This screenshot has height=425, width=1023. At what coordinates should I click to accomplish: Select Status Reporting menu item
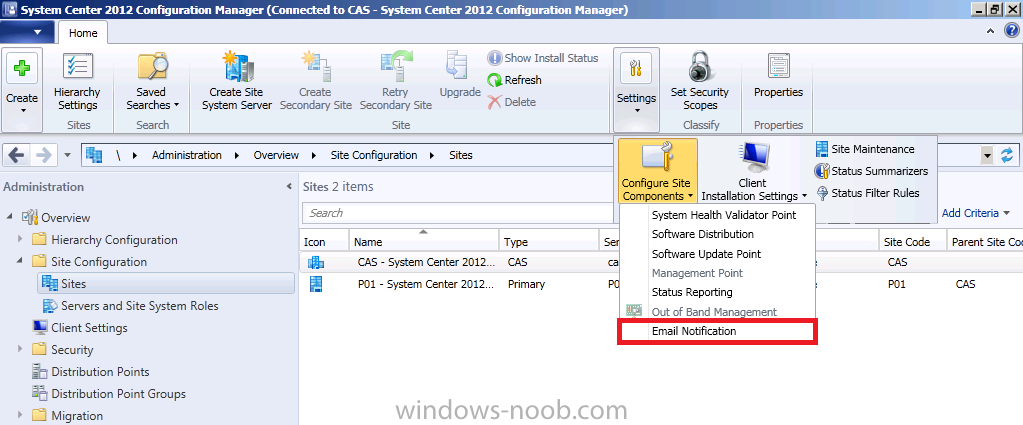[716, 292]
